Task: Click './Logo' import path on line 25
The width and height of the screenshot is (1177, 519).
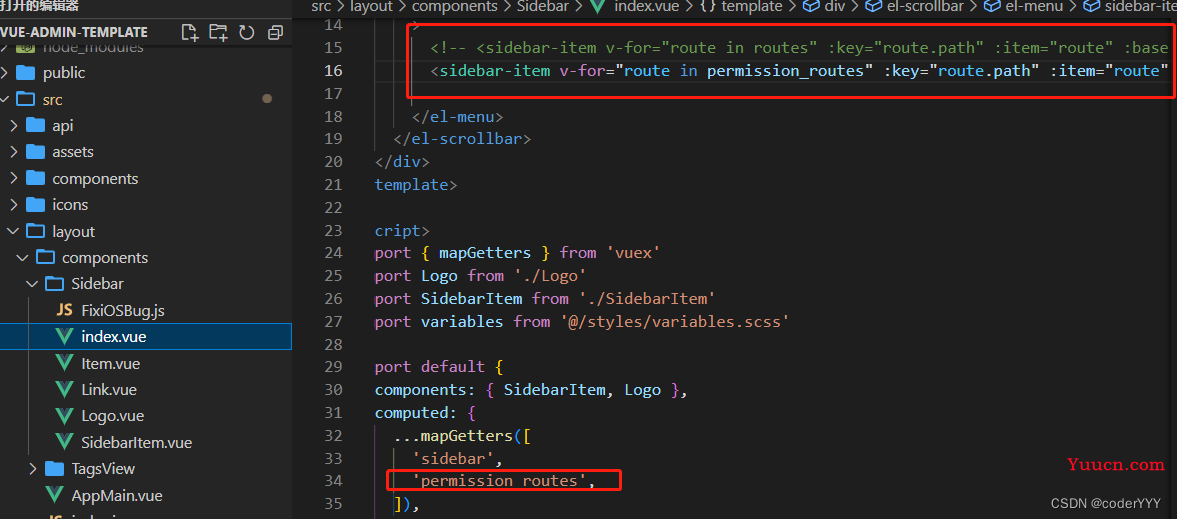Action: pos(549,276)
